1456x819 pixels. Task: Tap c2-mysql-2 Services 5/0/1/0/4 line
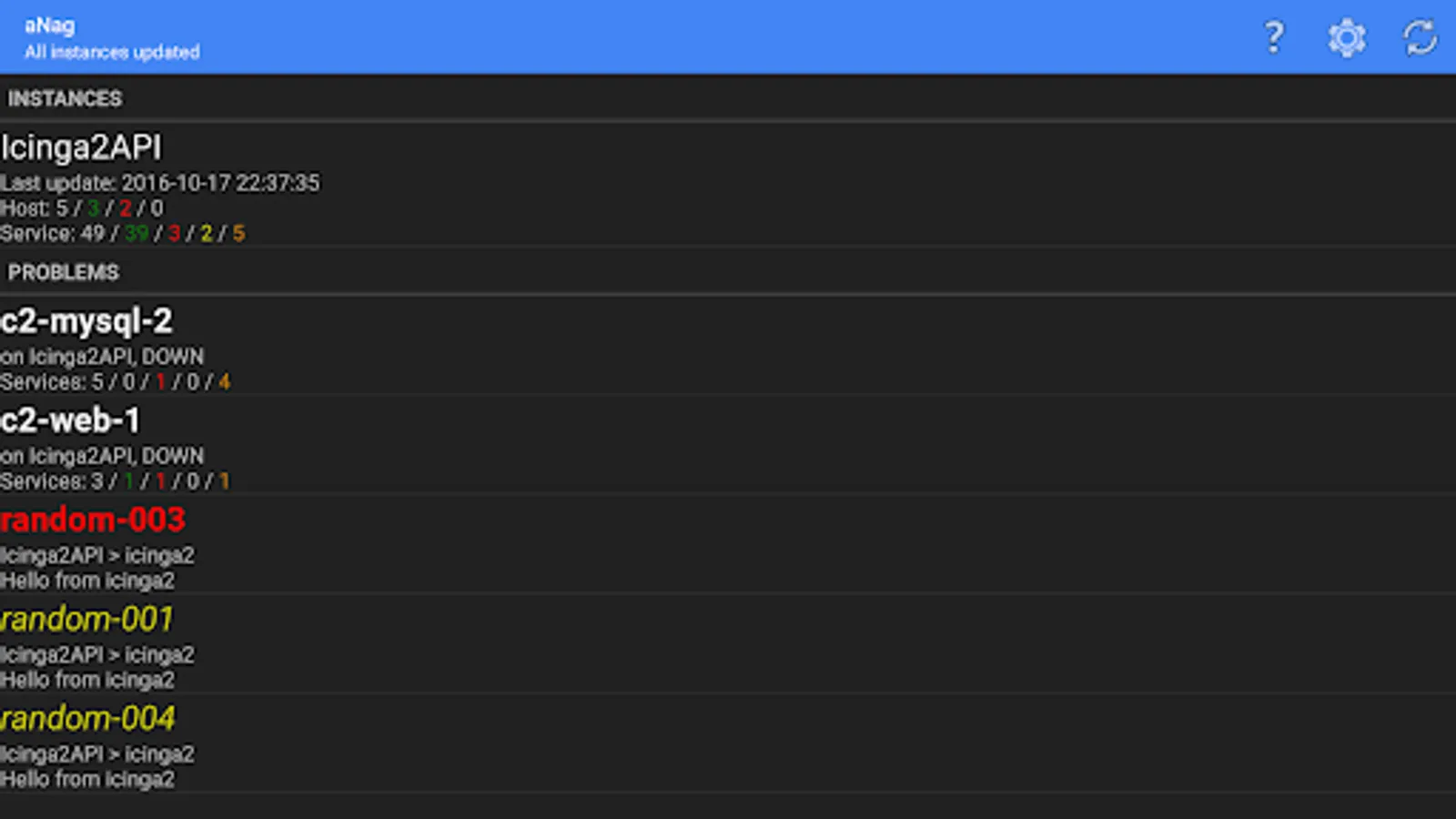tap(116, 382)
